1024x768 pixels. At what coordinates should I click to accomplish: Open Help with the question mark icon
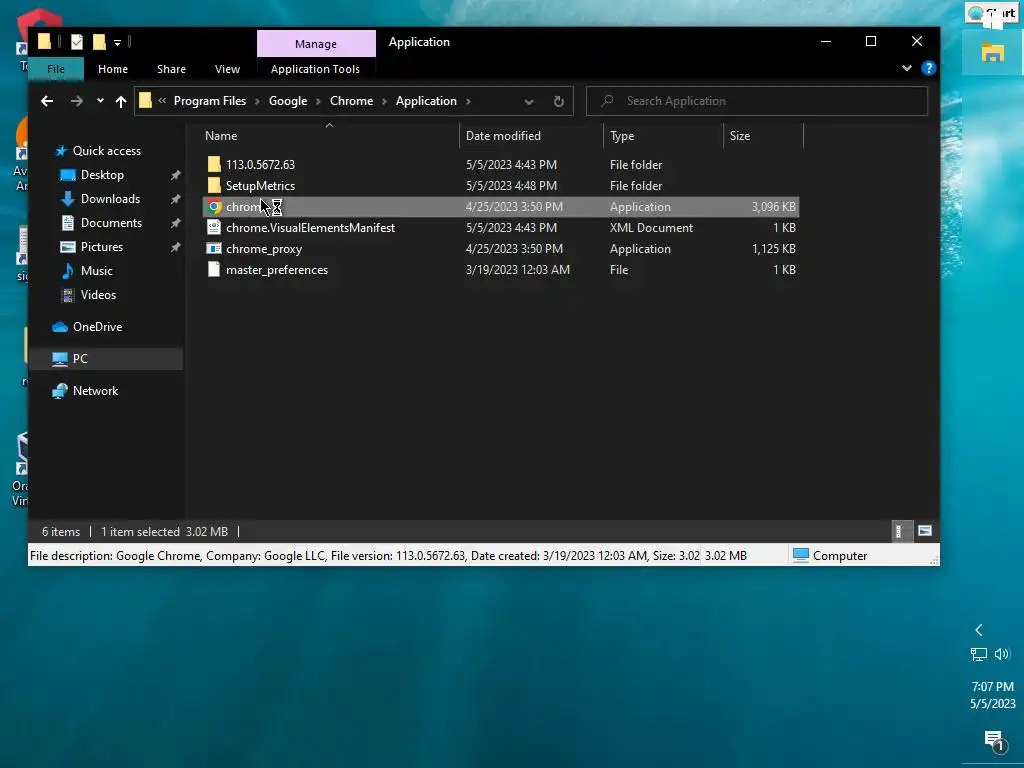pyautogui.click(x=928, y=68)
